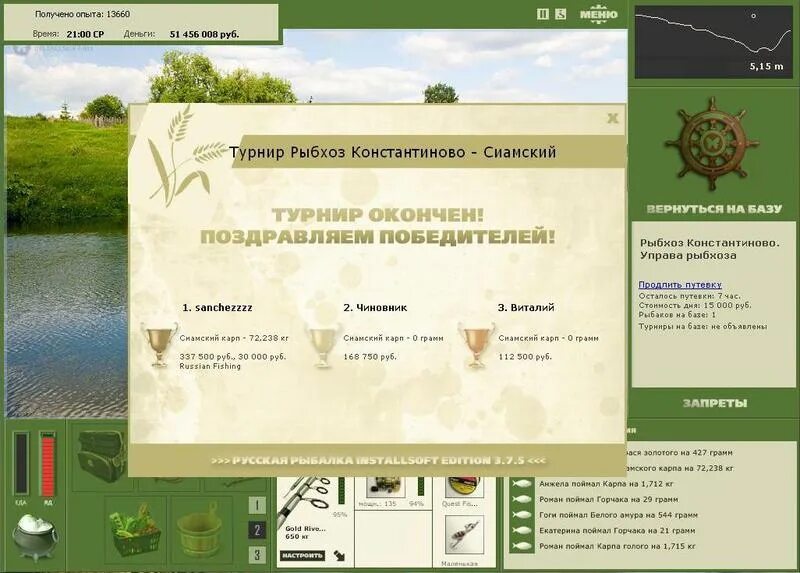
Task: Click the reel thumbnail above мощн.: 135
Action: [x=386, y=486]
